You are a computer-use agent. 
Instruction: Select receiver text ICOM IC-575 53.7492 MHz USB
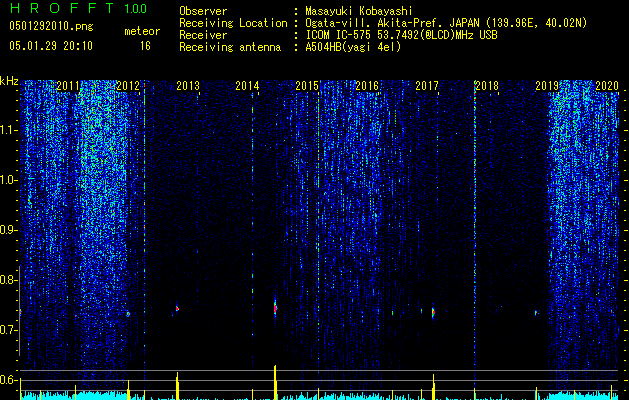[x=401, y=35]
